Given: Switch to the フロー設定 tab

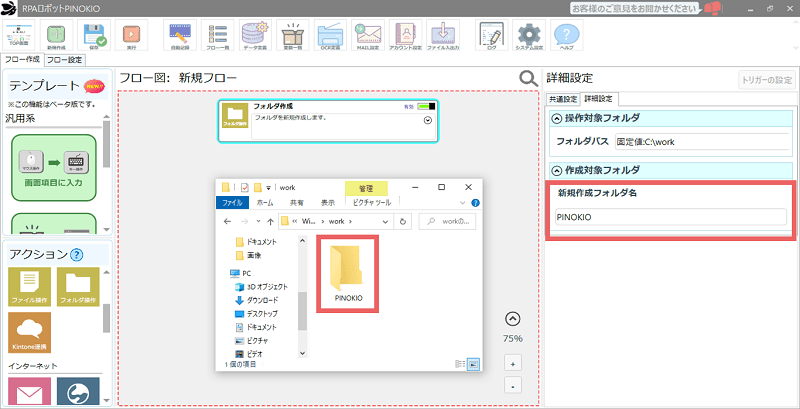Looking at the screenshot, I should (x=65, y=60).
